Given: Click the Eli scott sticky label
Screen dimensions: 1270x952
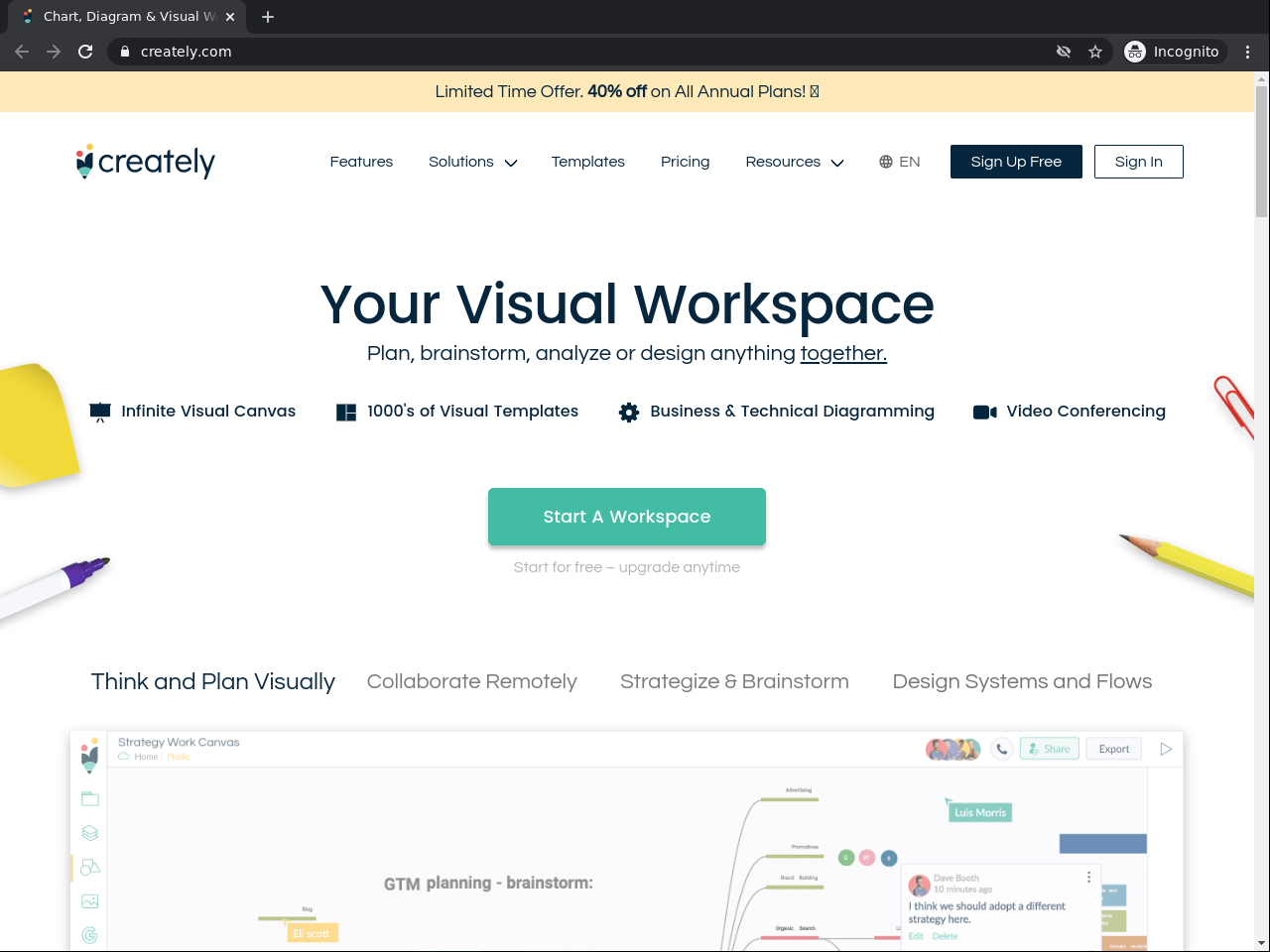Looking at the screenshot, I should point(312,933).
